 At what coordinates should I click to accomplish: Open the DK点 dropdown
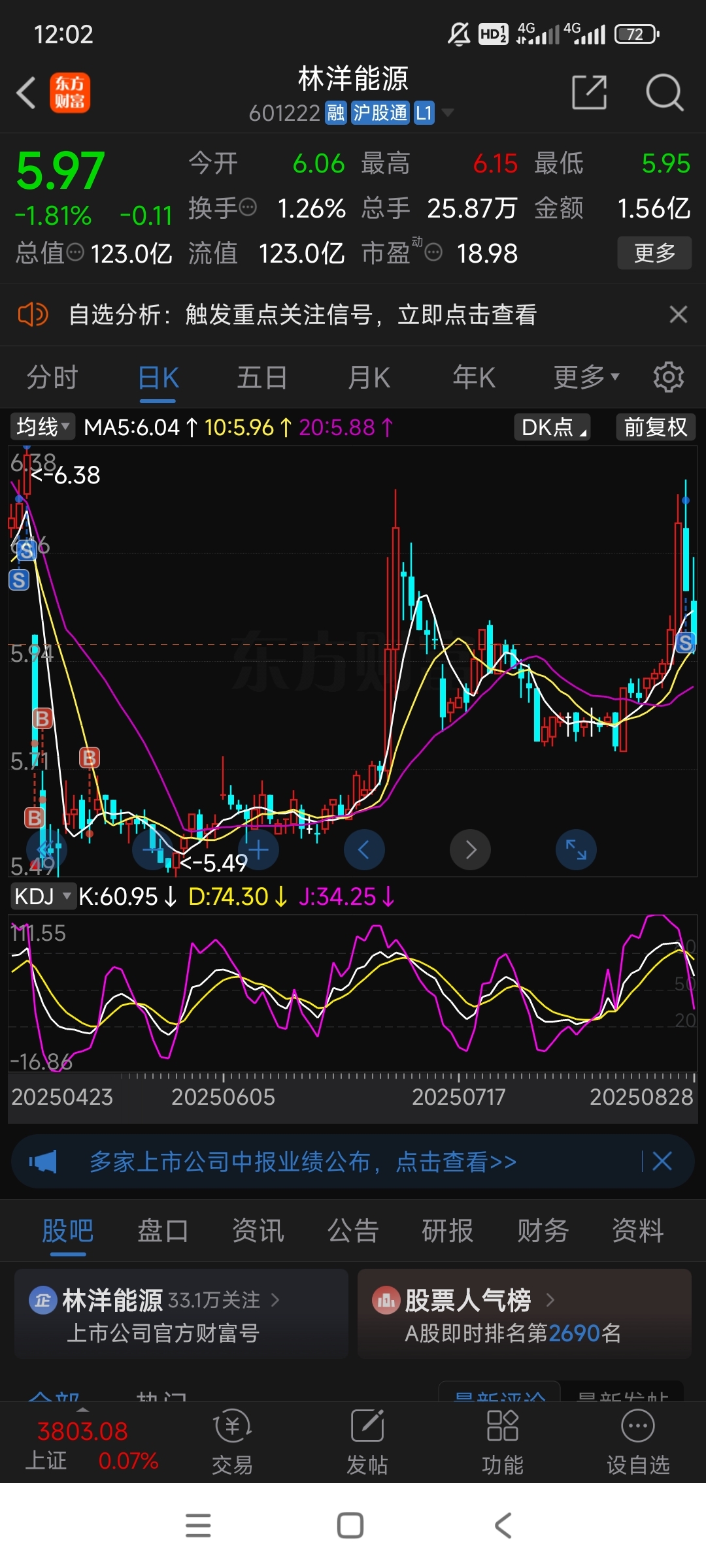pos(552,427)
